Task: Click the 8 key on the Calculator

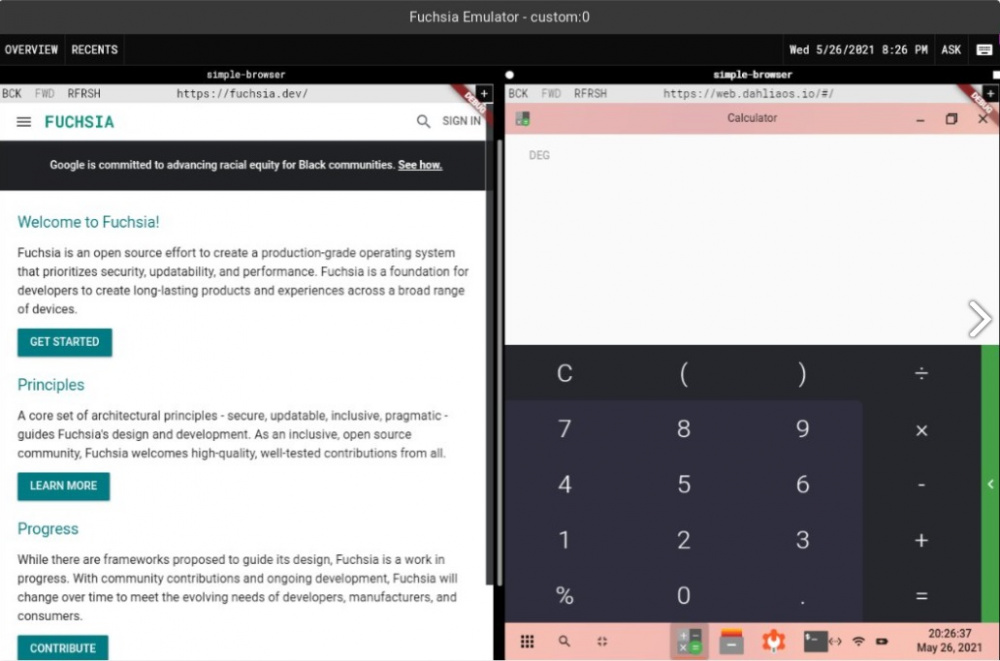Action: click(683, 429)
